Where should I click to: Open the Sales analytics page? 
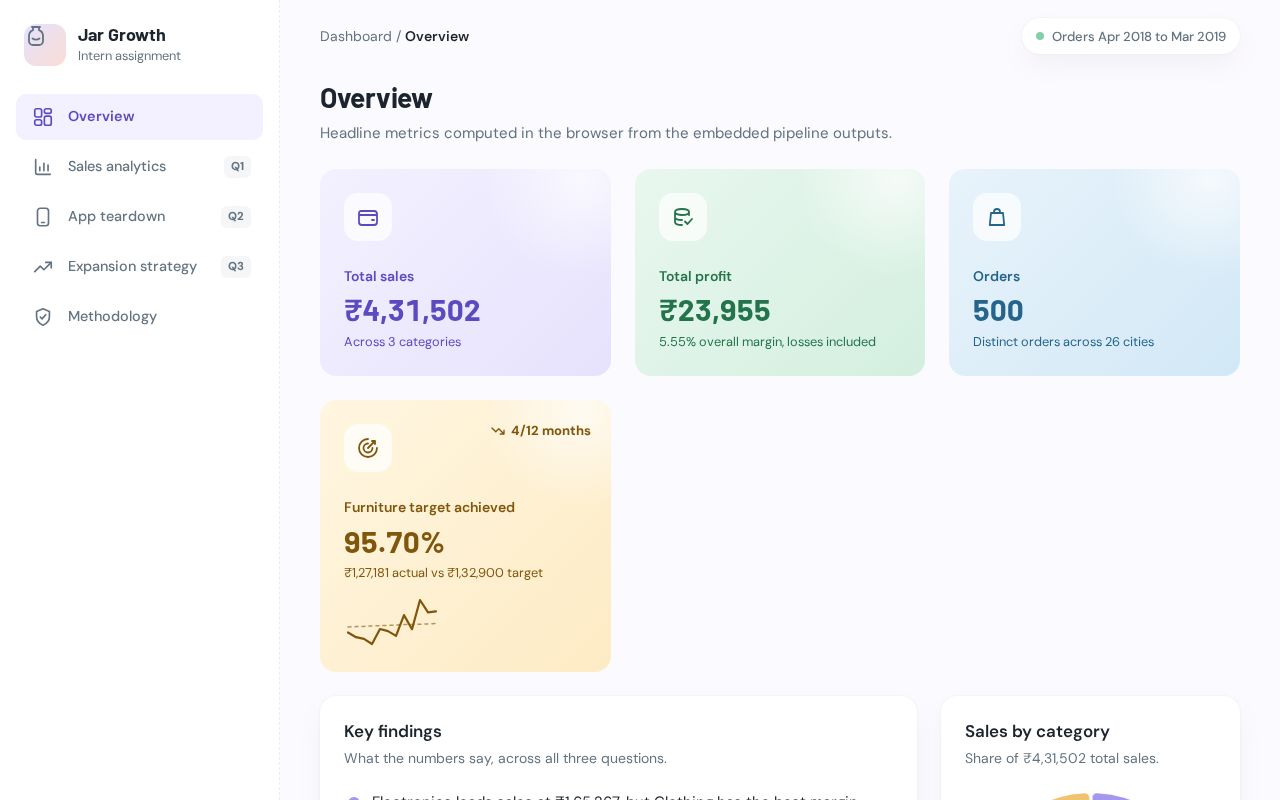point(139,167)
